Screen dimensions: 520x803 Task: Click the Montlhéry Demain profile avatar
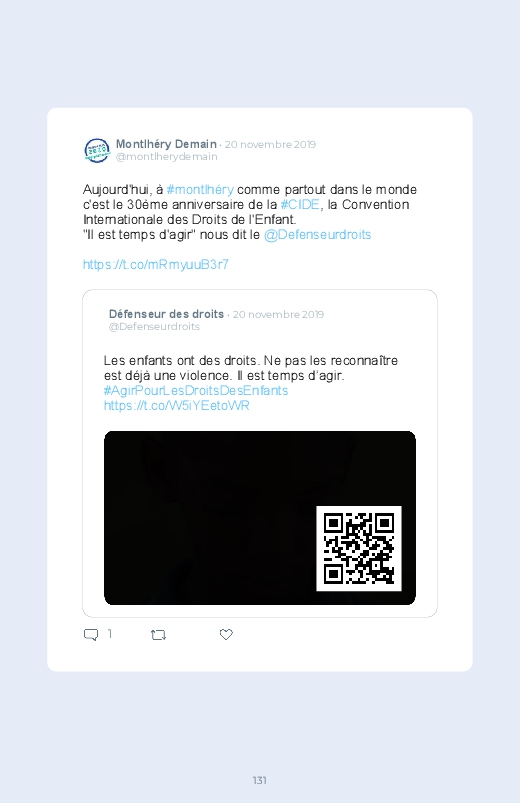(x=97, y=151)
